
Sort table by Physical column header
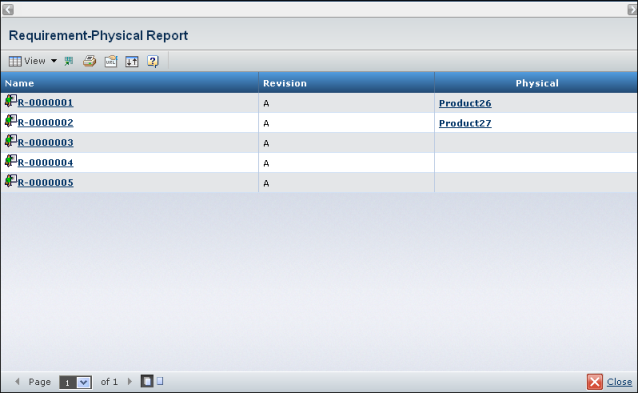pyautogui.click(x=537, y=83)
